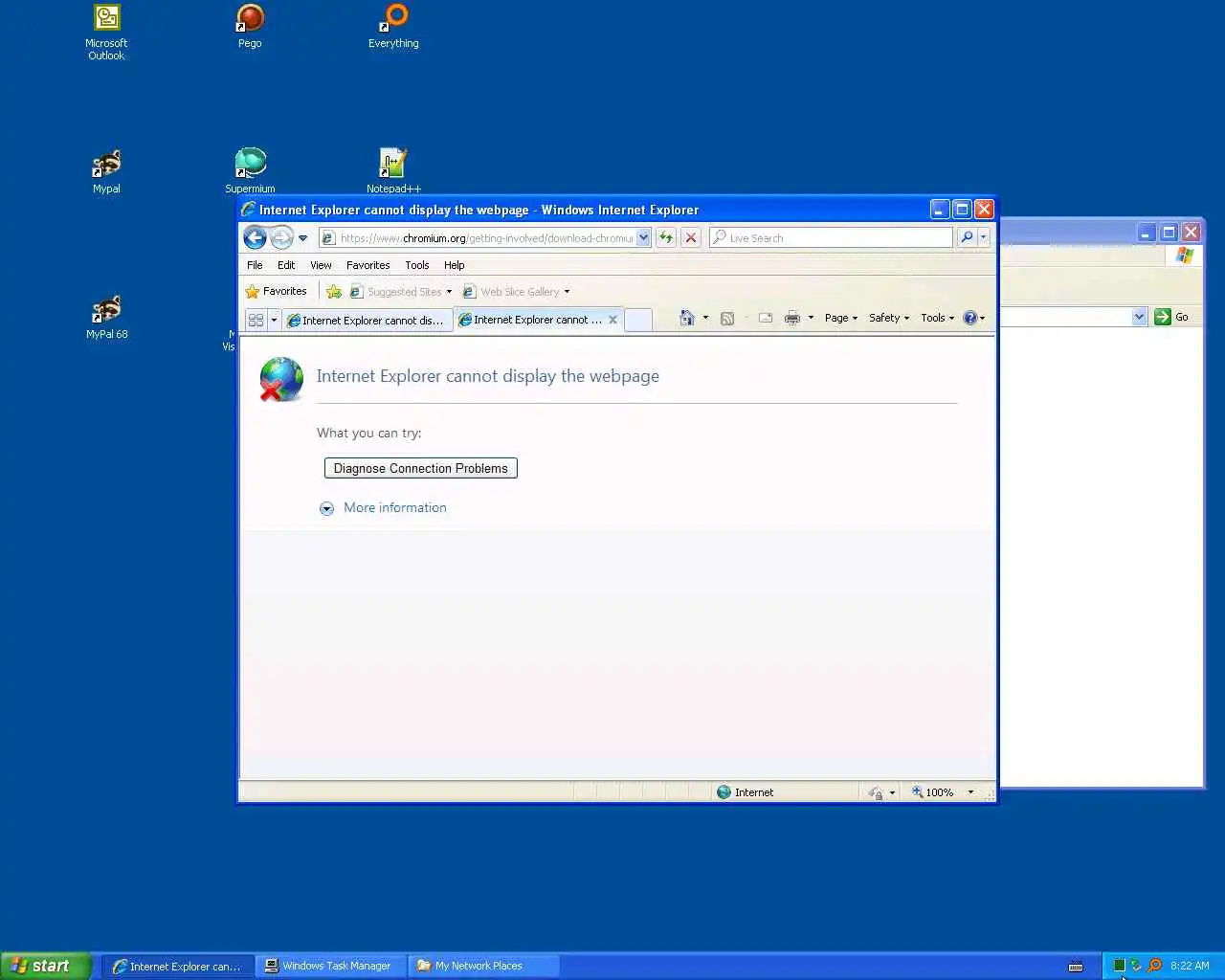
Task: Expand the address dropdown in the background window
Action: click(x=1139, y=317)
